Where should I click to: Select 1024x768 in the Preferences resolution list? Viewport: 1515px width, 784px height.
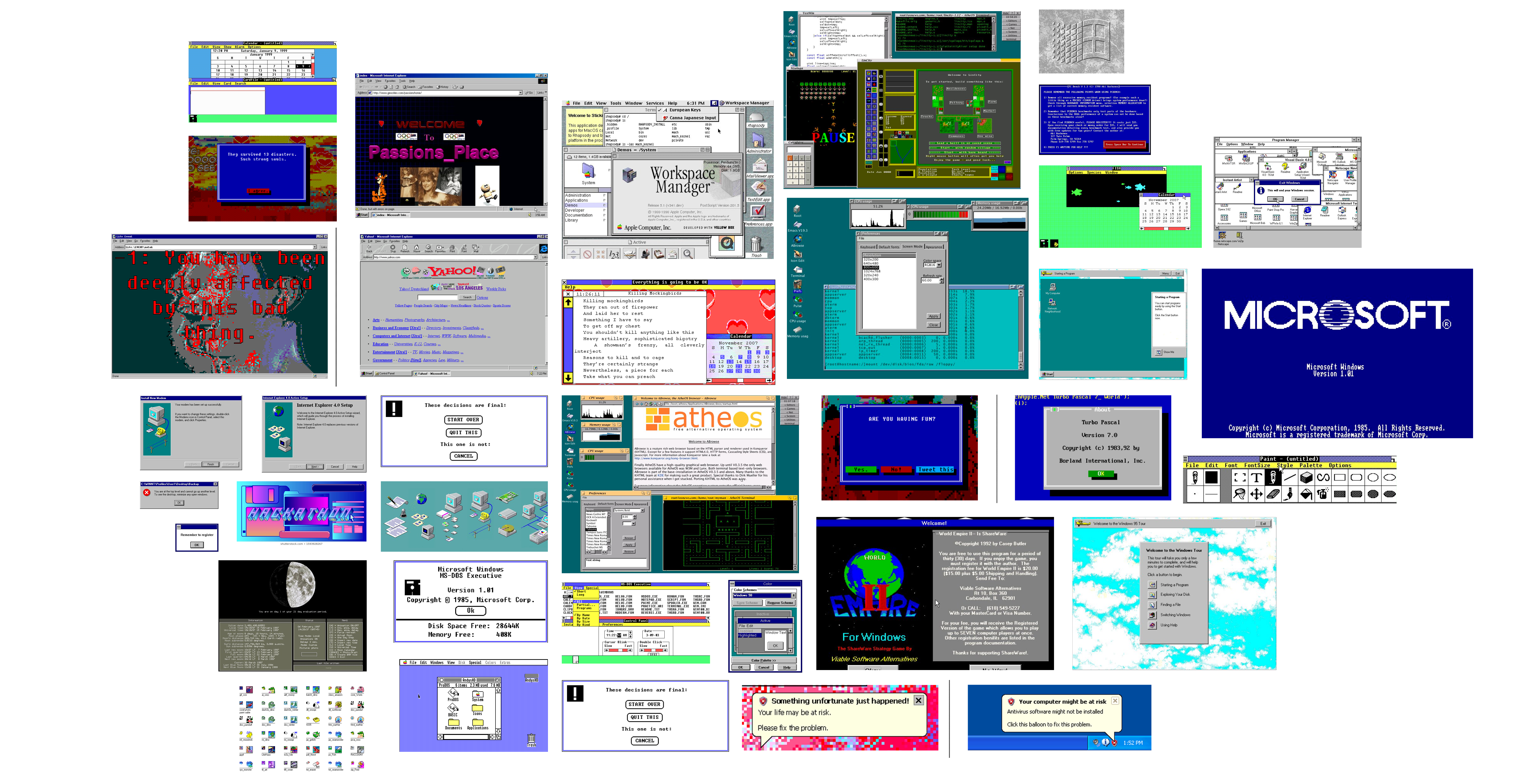(872, 271)
